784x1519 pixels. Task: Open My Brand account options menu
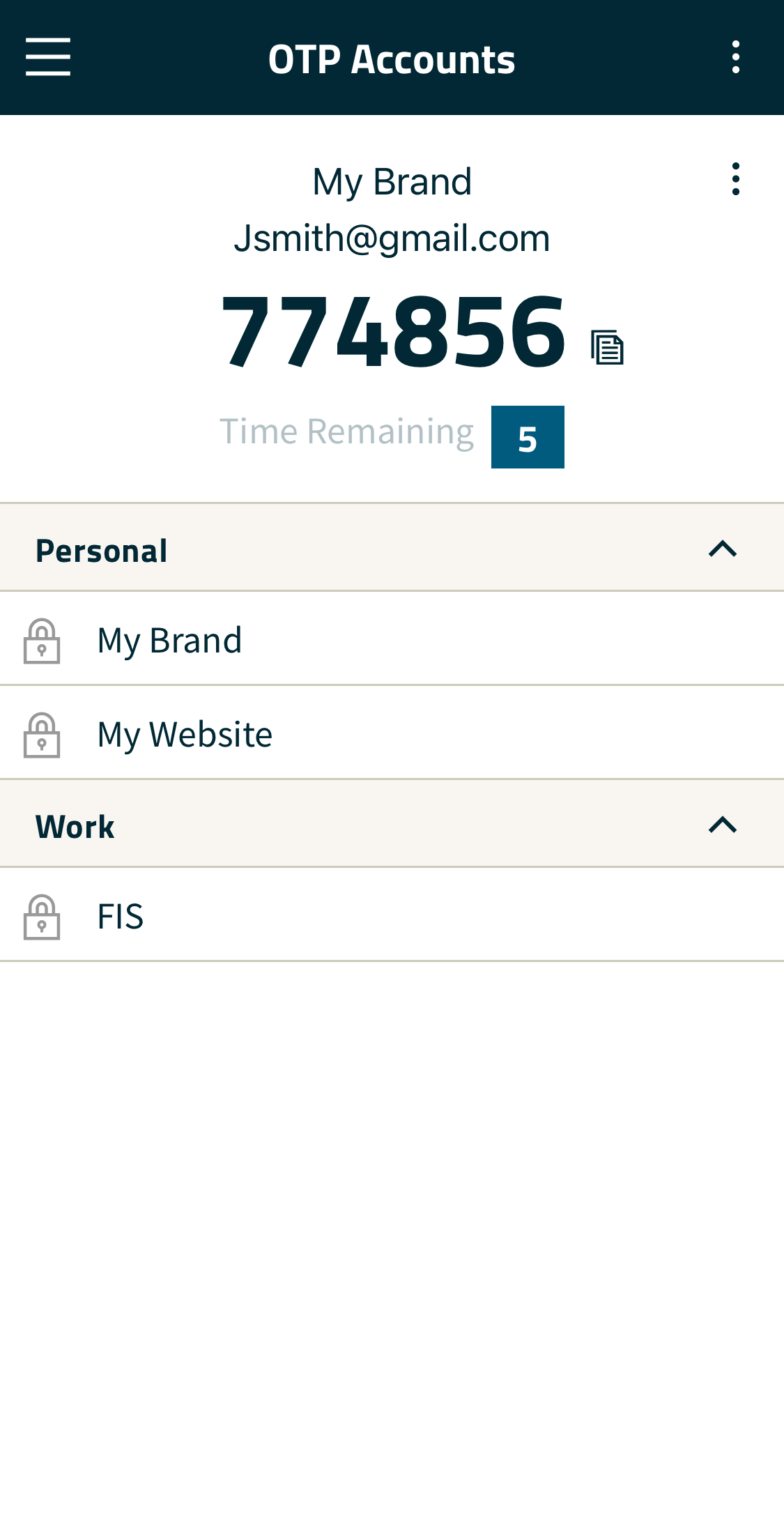736,179
